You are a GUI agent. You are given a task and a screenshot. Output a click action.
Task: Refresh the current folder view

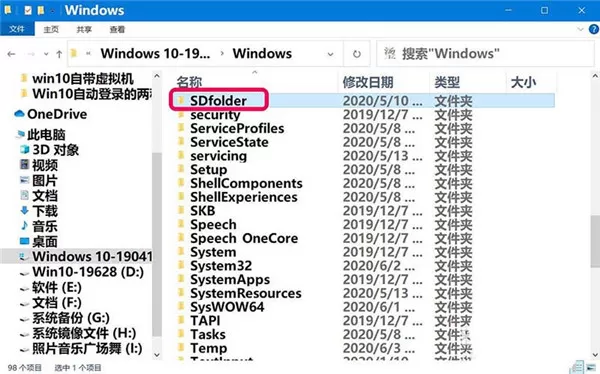coord(357,54)
